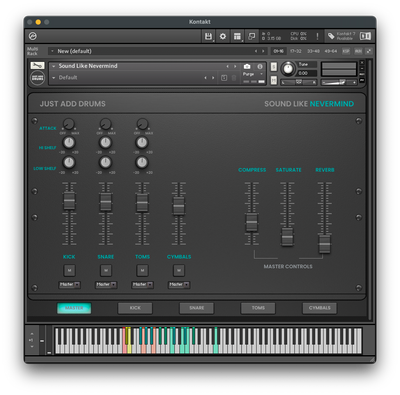The height and width of the screenshot is (395, 400).
Task: Open the options gear icon
Action: coord(223,36)
